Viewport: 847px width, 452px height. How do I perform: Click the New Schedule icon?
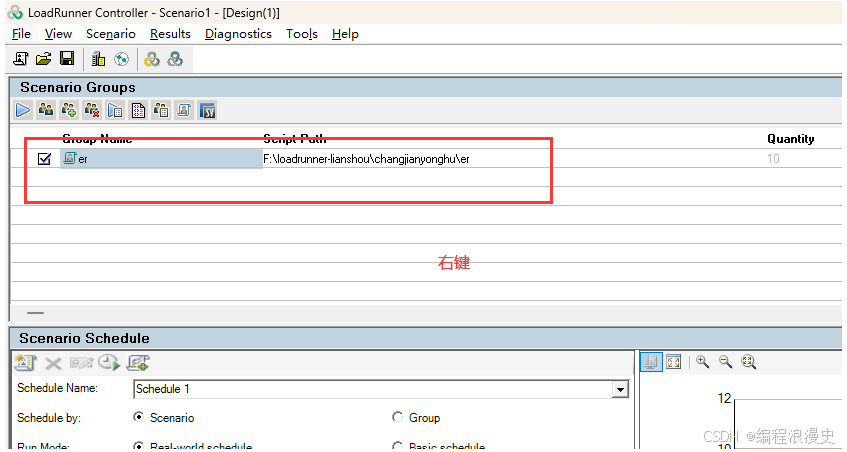click(24, 363)
